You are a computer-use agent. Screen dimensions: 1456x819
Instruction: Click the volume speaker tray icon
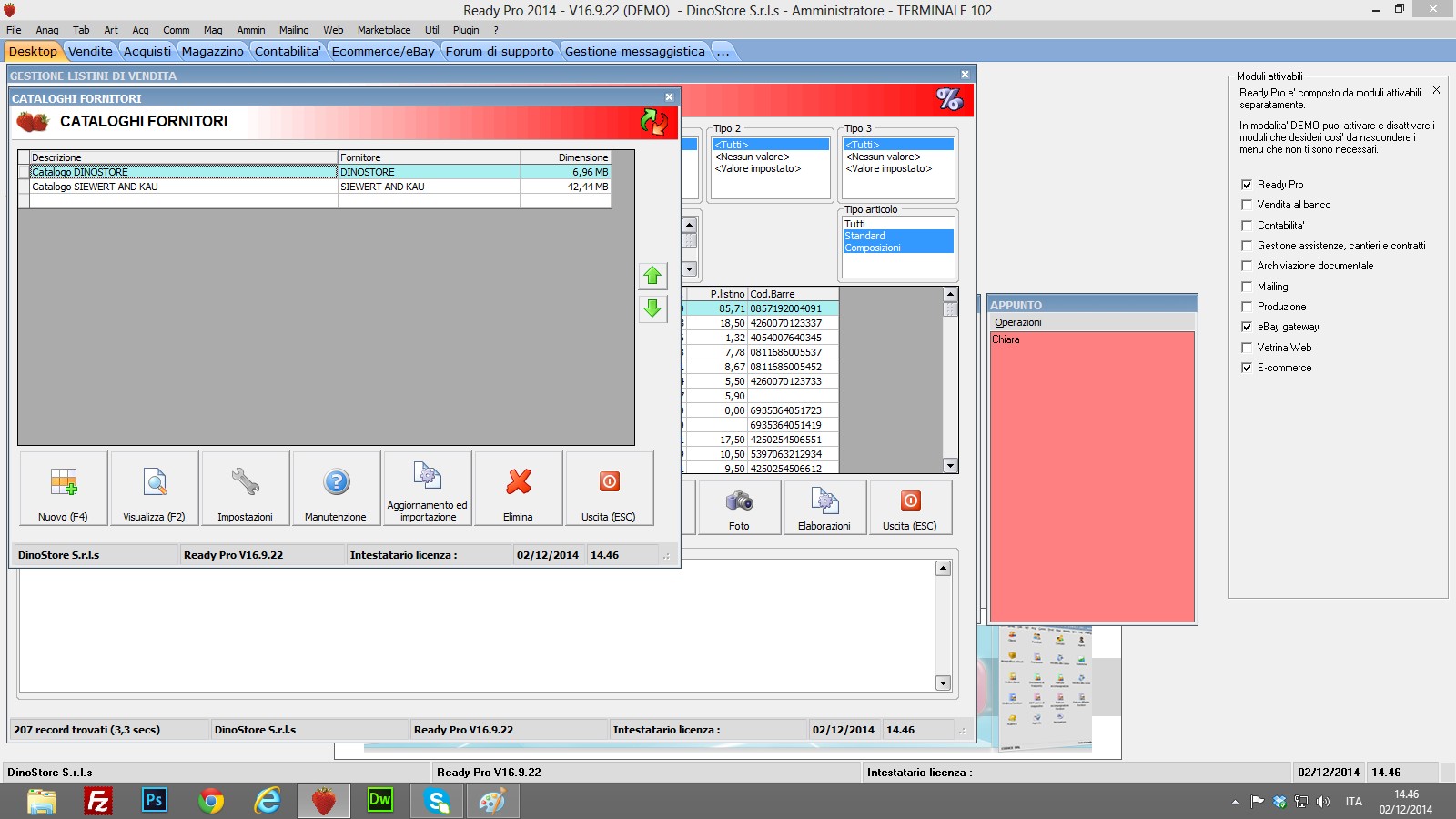(x=1323, y=802)
